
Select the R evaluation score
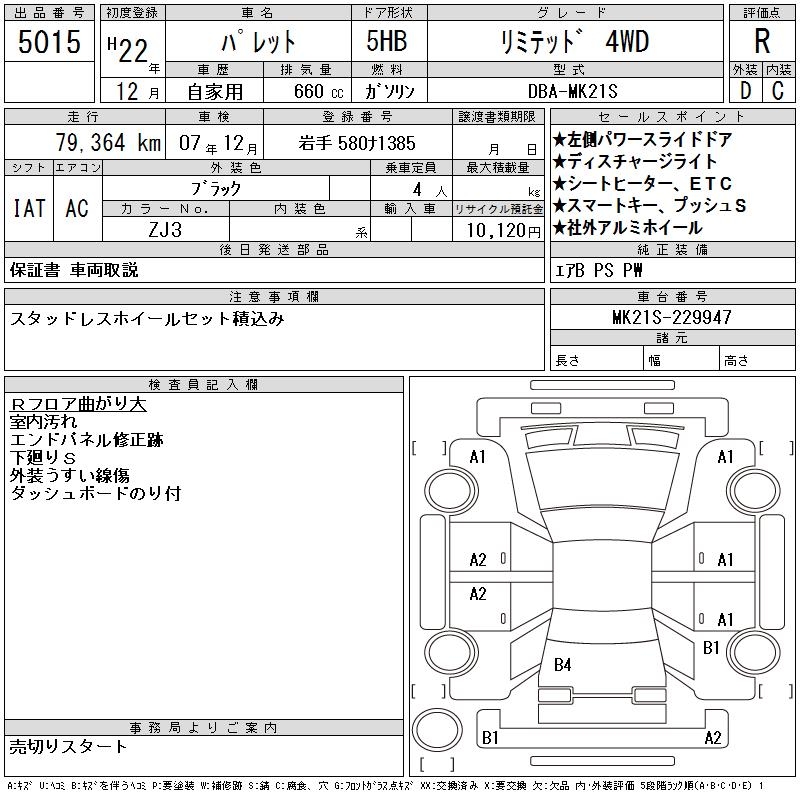pos(762,41)
